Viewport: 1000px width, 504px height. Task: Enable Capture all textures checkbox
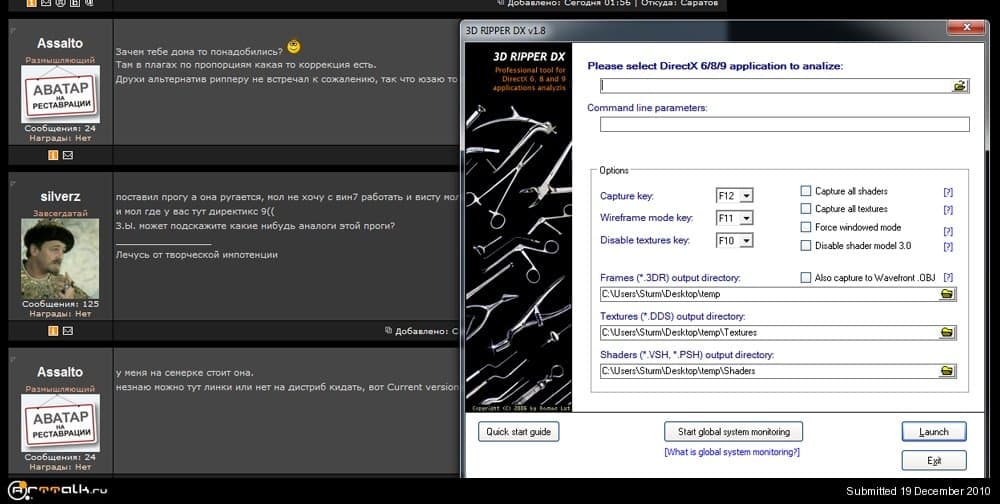pyautogui.click(x=805, y=209)
